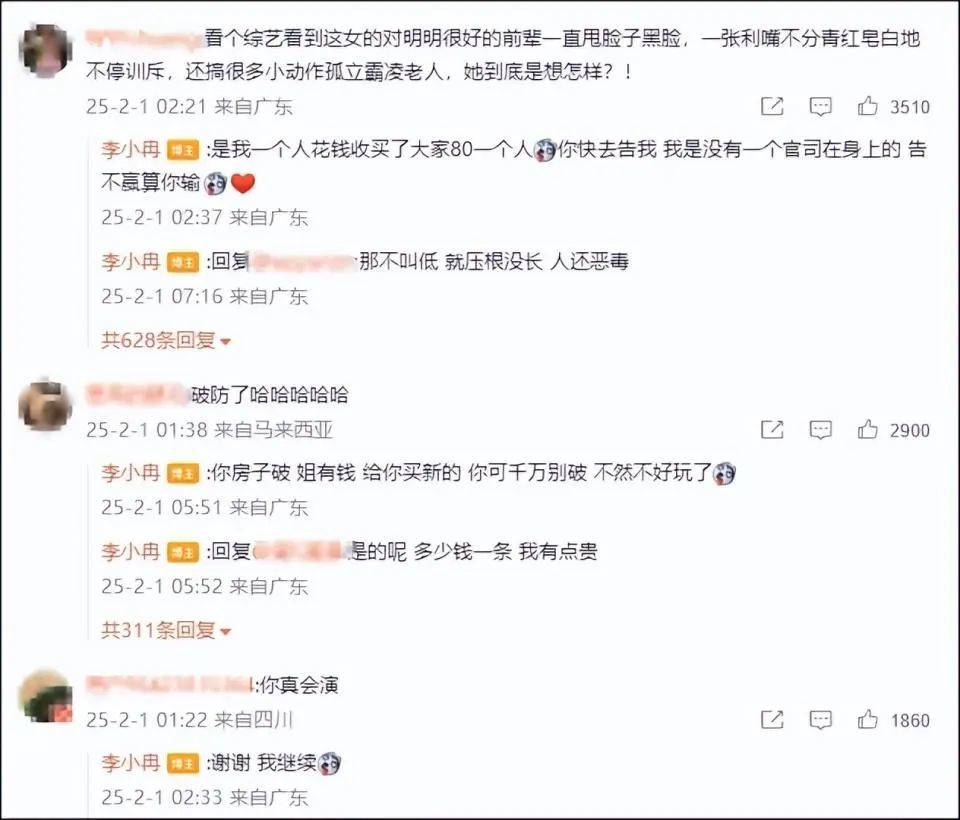This screenshot has height=820, width=960.
Task: Open avatar of the Sichuan commenter
Action: (x=46, y=697)
